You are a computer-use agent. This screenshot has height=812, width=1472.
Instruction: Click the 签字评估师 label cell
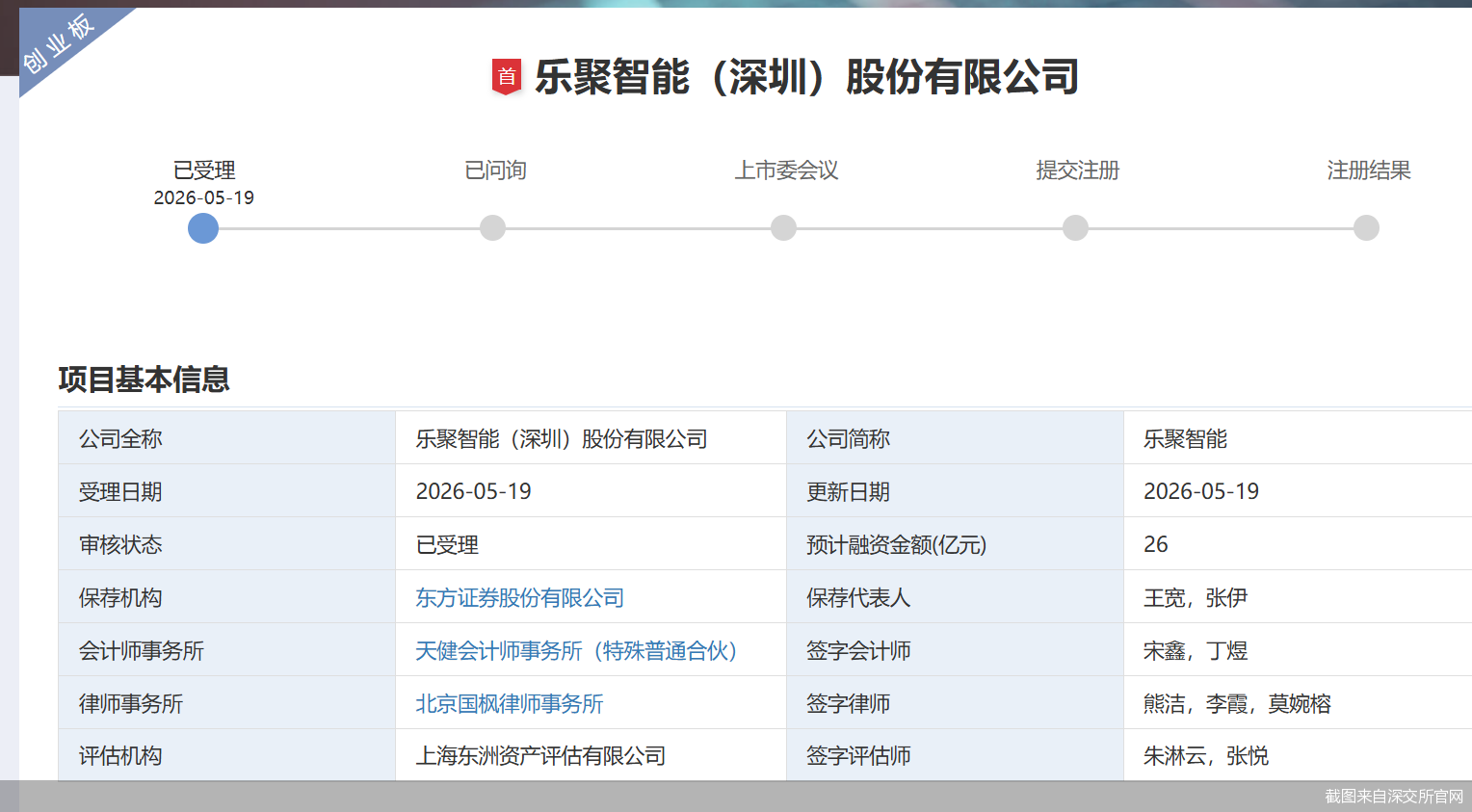956,755
